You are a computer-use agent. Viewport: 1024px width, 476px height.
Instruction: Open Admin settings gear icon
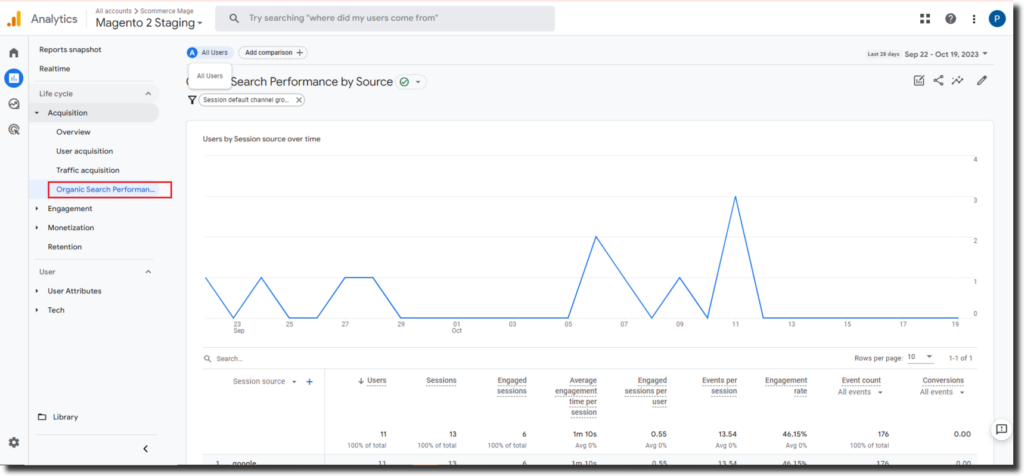13,442
